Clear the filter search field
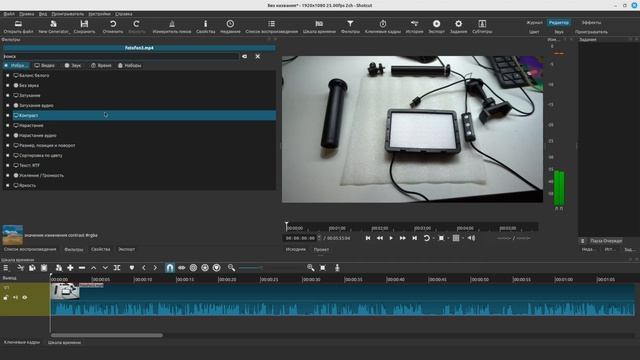 (244, 56)
